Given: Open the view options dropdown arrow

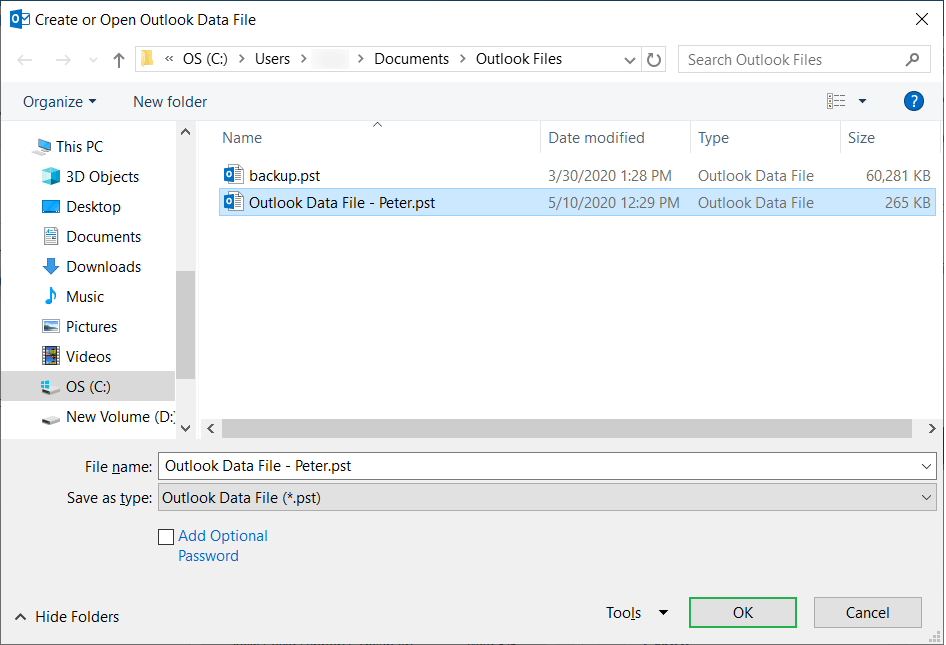Looking at the screenshot, I should click(x=863, y=101).
